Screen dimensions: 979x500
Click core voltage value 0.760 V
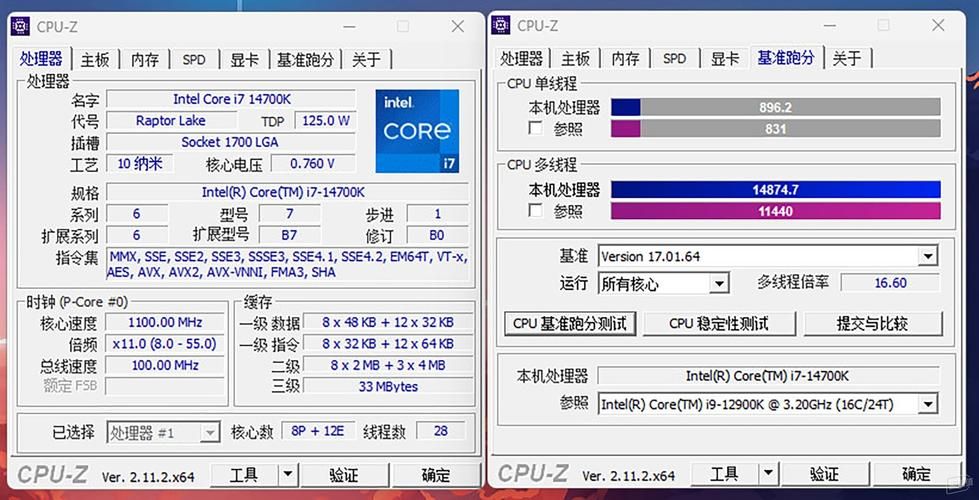[x=313, y=164]
